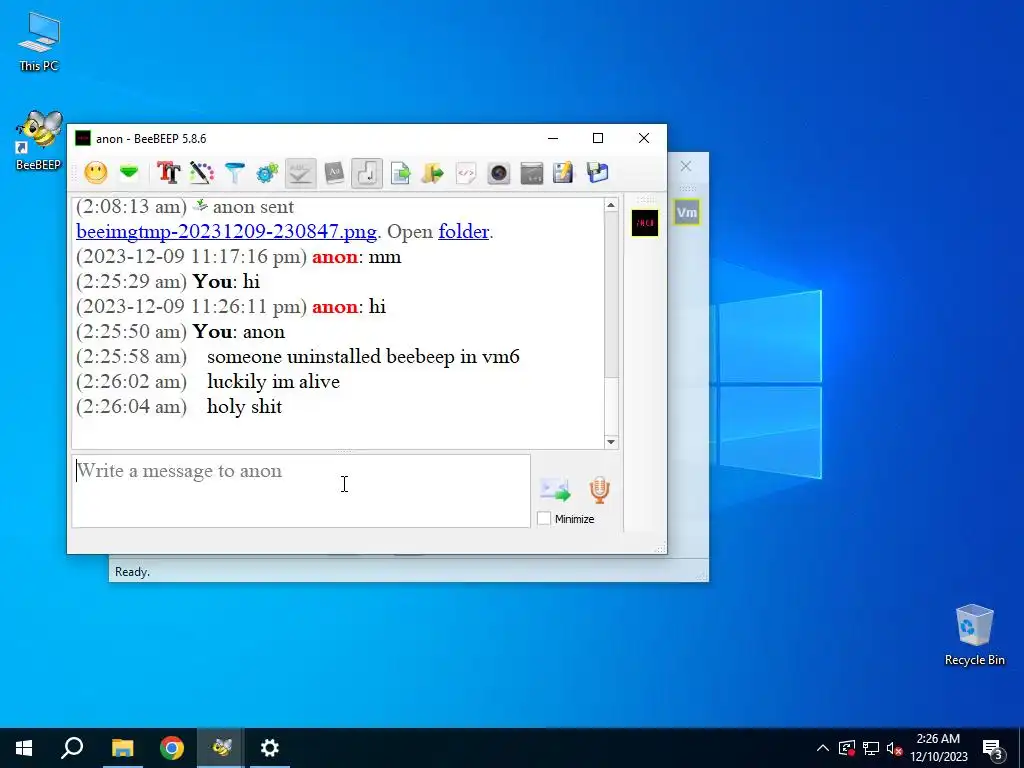
Task: Open File Explorer from taskbar
Action: coord(122,748)
